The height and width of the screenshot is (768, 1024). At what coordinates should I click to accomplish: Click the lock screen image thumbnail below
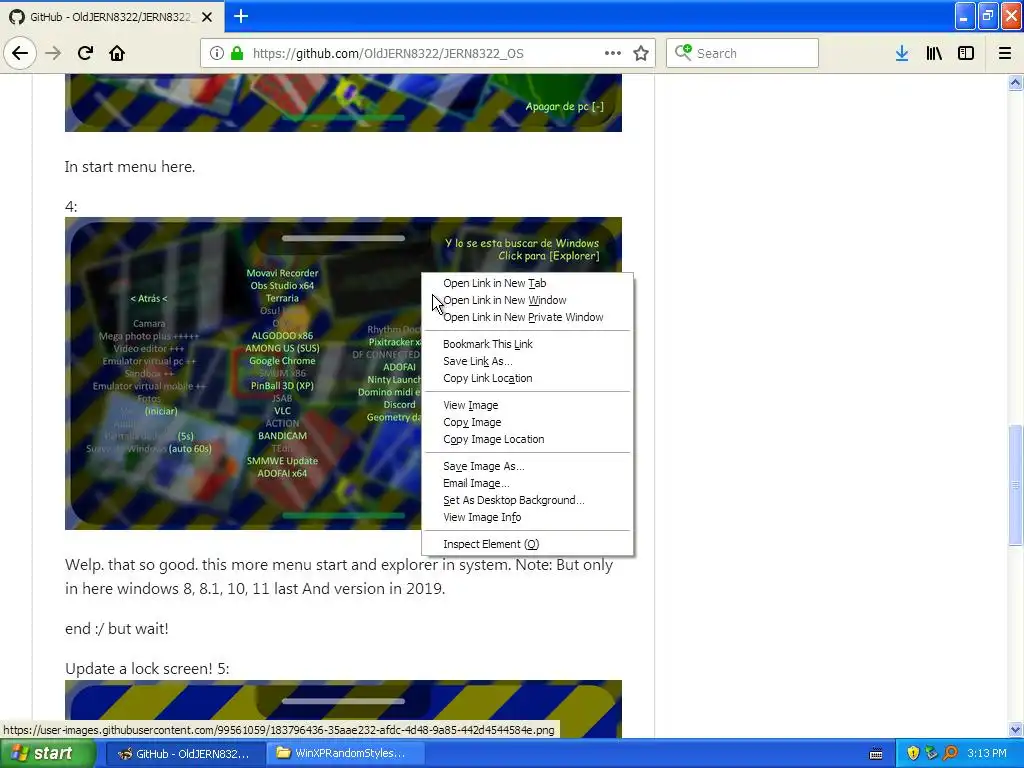pos(344,709)
